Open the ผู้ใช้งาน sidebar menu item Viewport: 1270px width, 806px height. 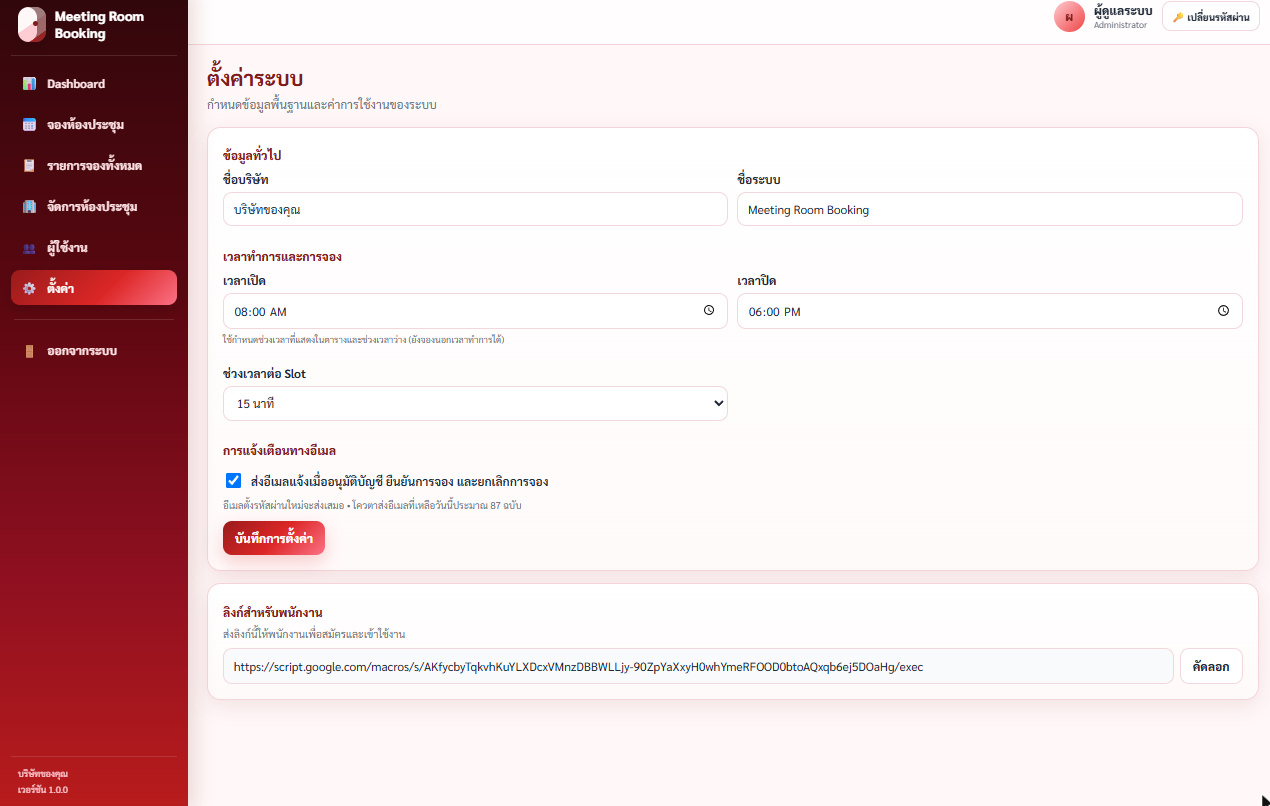click(x=94, y=248)
